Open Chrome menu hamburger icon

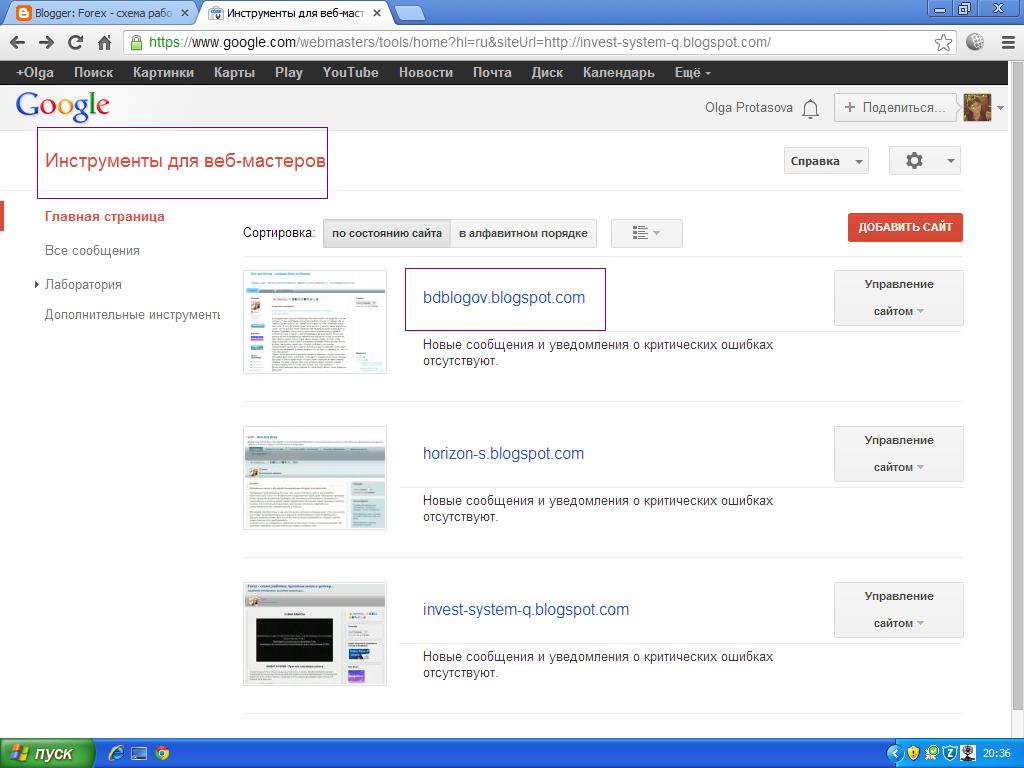pos(1008,42)
